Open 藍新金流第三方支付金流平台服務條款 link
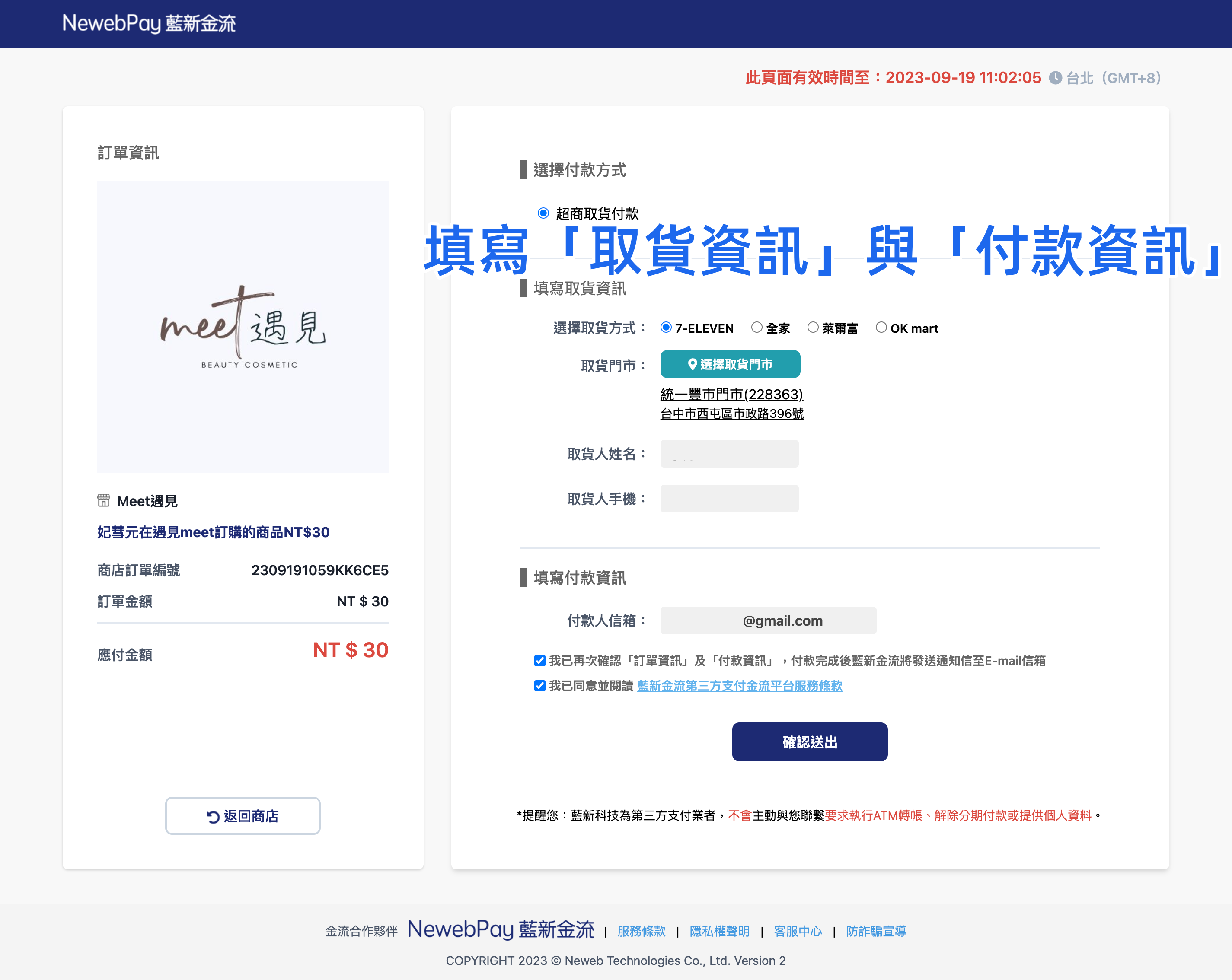Image resolution: width=1232 pixels, height=980 pixels. (740, 686)
